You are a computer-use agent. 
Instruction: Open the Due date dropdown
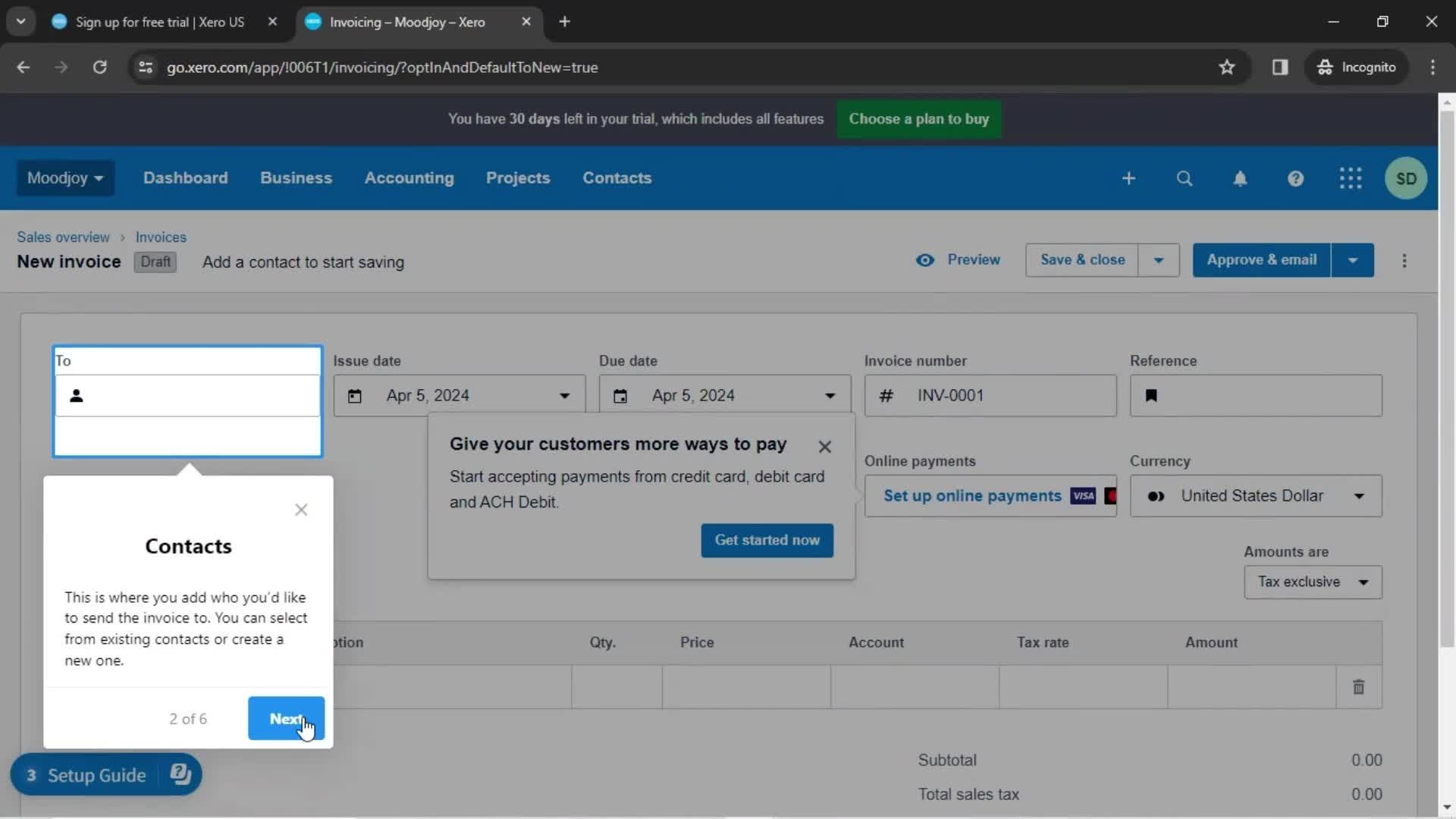pos(830,396)
